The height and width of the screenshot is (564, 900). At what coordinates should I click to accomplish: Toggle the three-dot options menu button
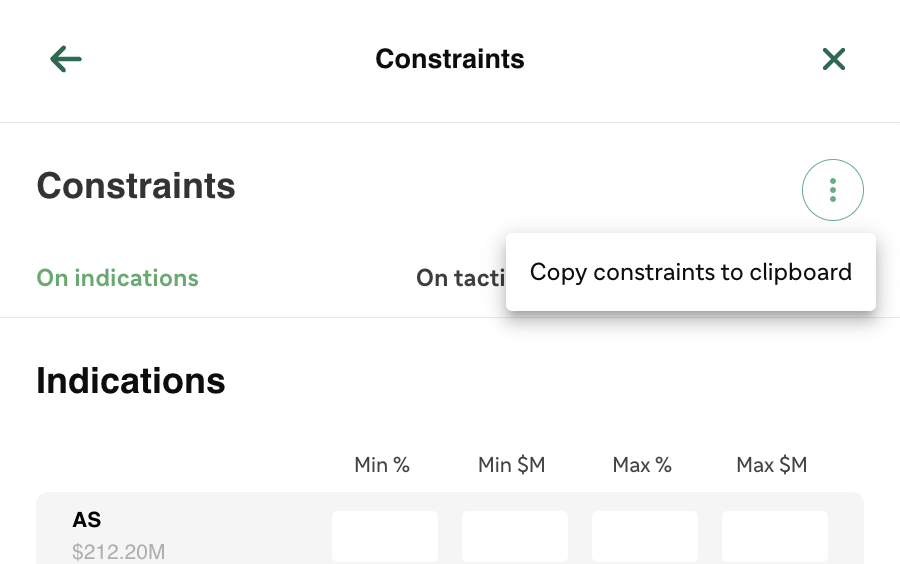[832, 190]
